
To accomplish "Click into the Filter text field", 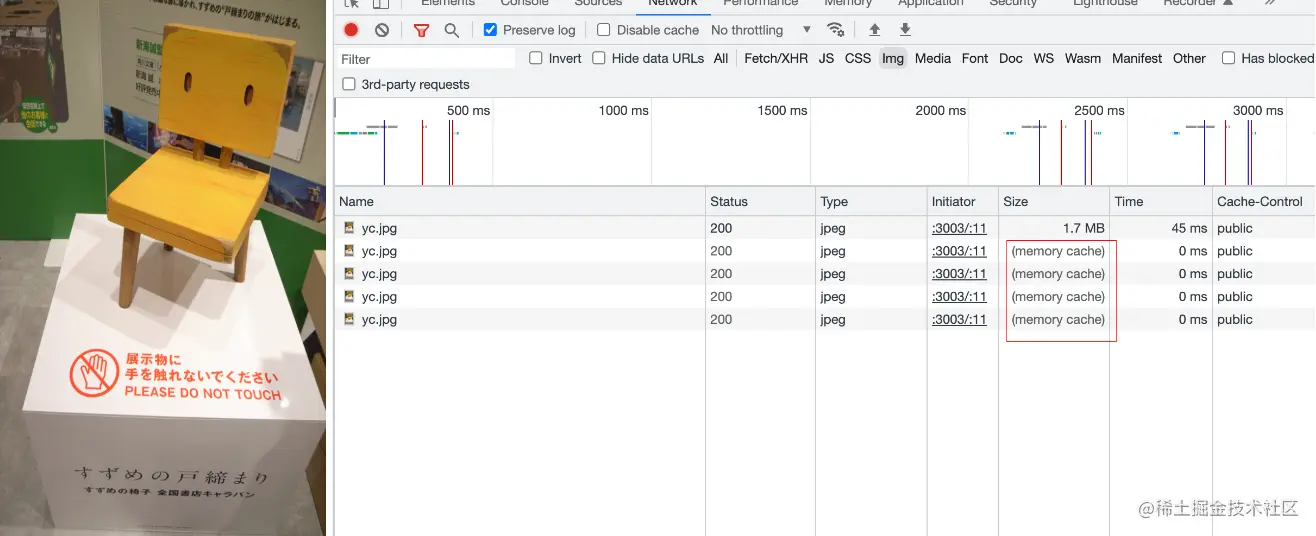I will click(x=426, y=59).
